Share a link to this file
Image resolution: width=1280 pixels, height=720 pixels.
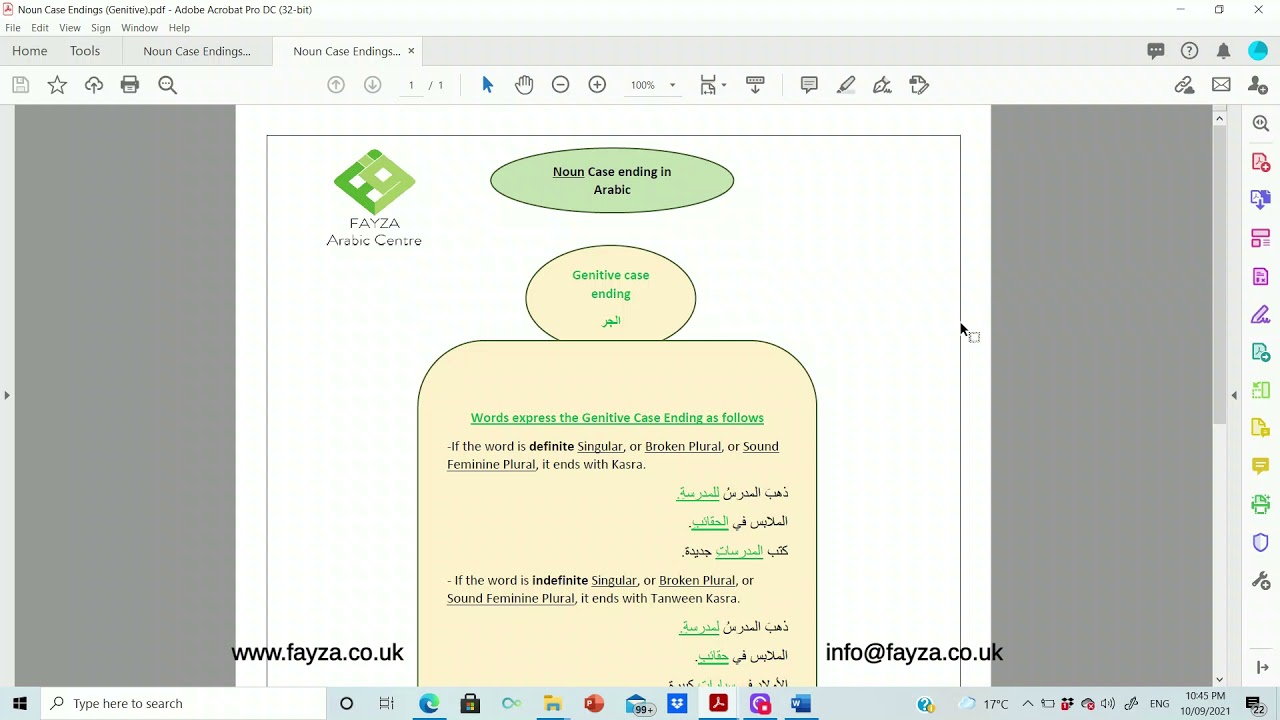[x=1185, y=85]
